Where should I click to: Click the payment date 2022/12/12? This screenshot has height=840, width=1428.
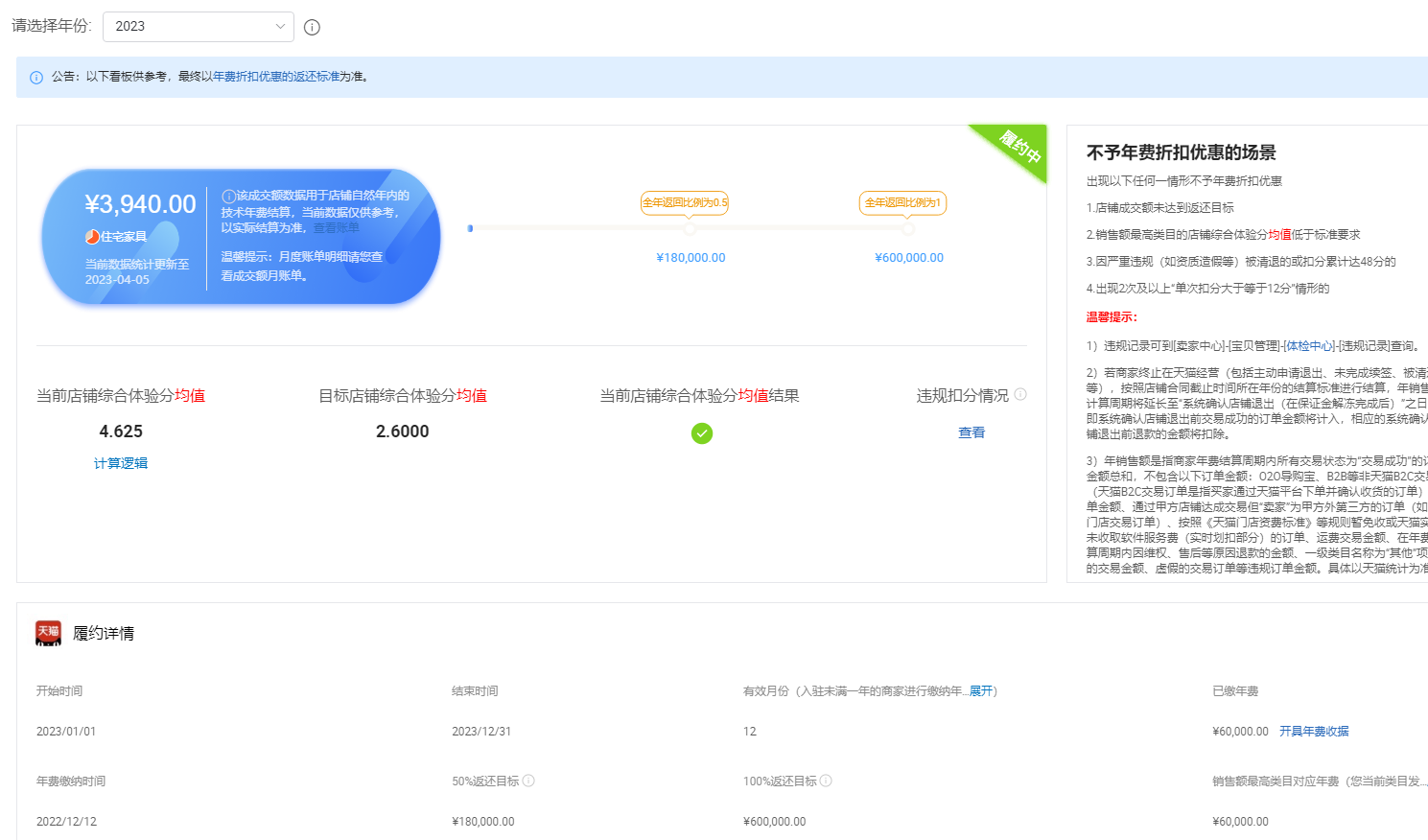point(66,822)
